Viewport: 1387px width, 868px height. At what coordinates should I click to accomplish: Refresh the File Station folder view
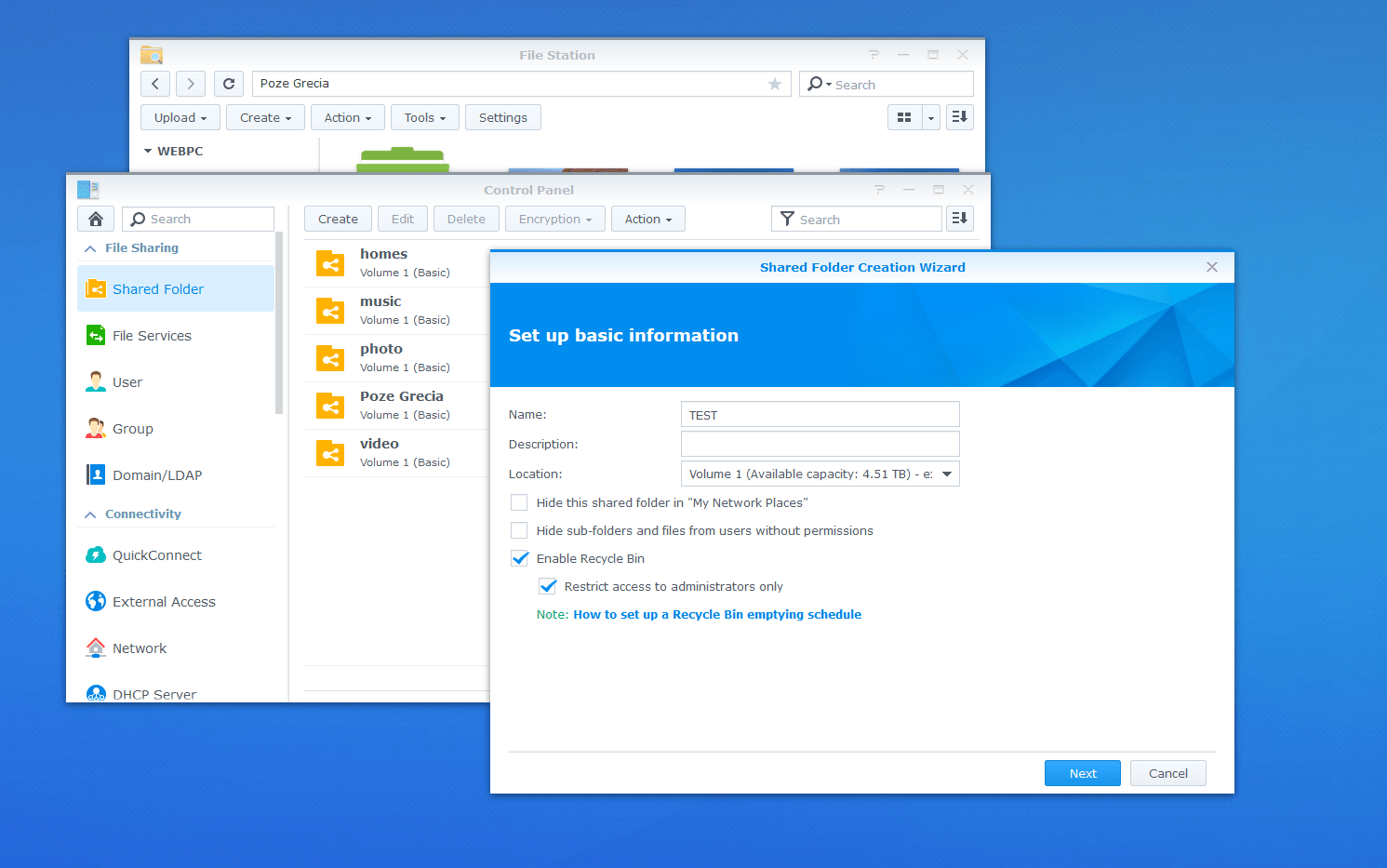tap(229, 84)
